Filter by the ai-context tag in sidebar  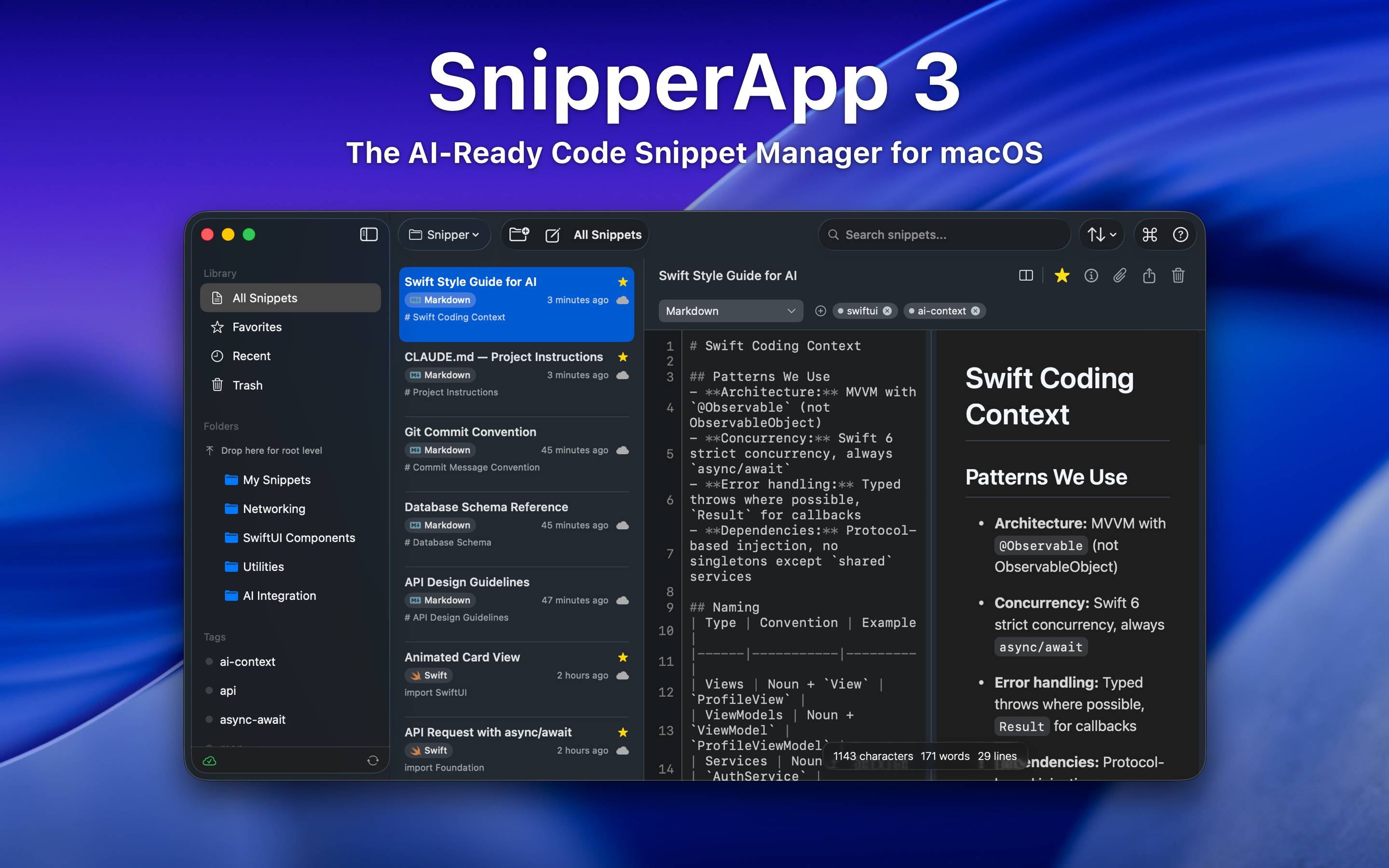click(247, 661)
